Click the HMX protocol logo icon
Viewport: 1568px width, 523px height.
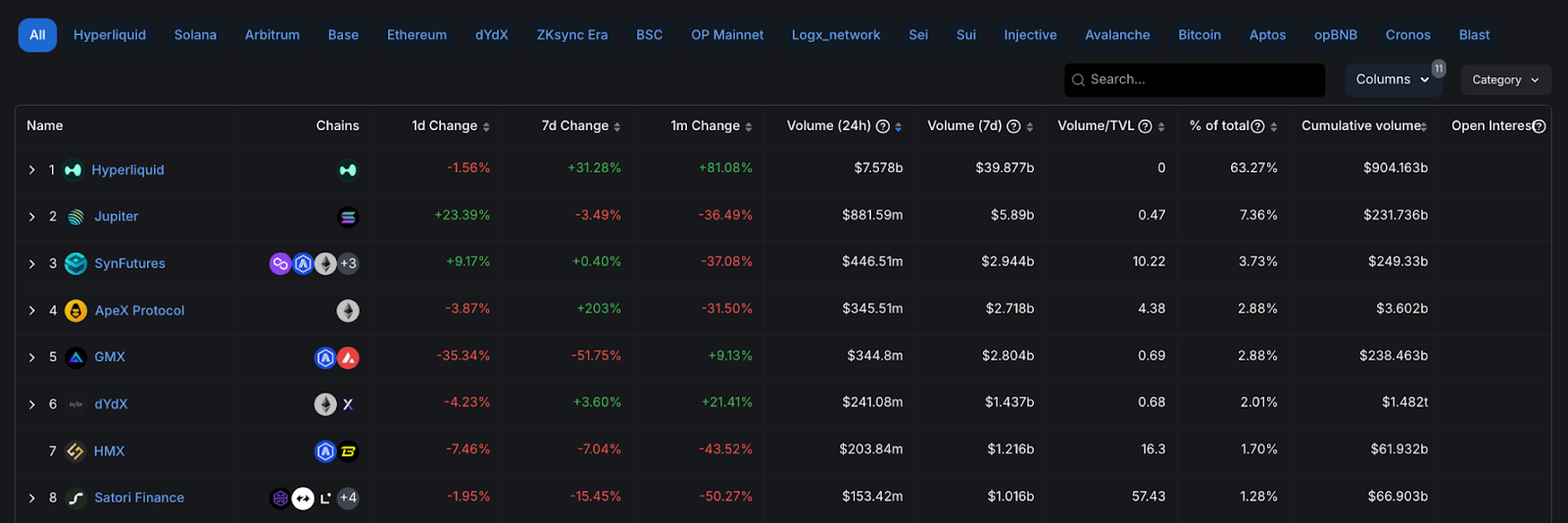tap(75, 452)
